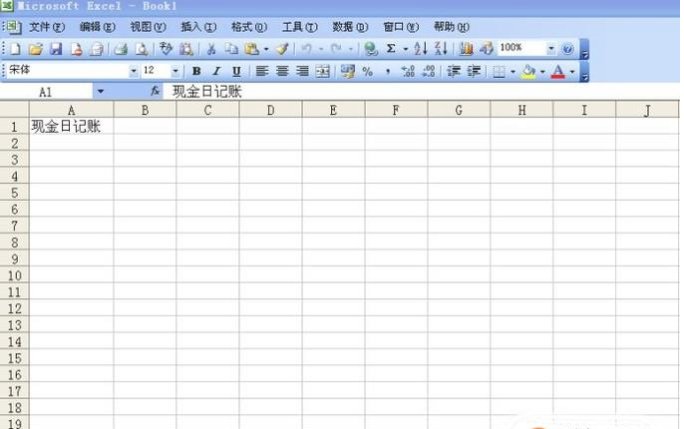Expand the font name dropdown

(133, 71)
